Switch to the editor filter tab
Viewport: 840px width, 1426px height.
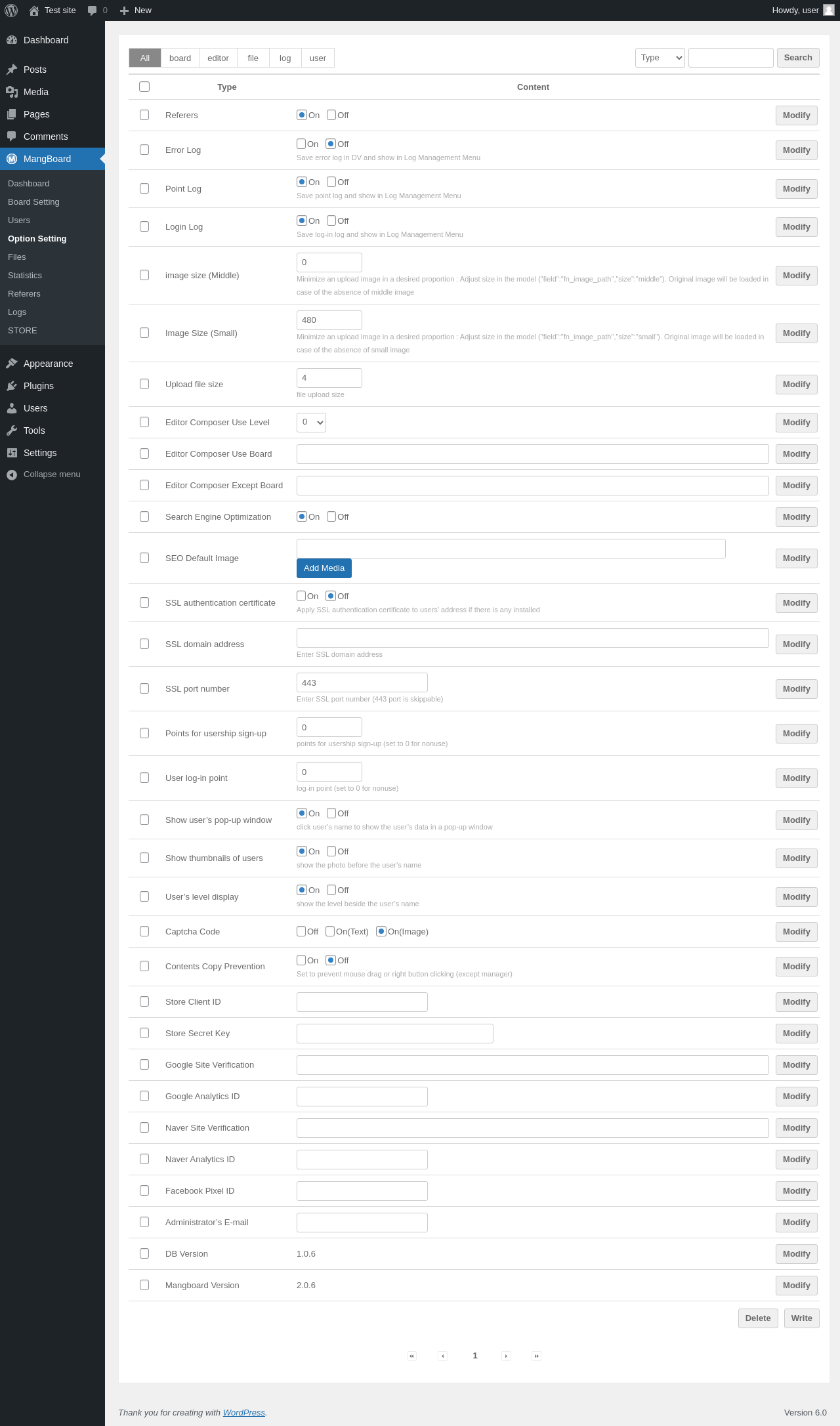point(218,58)
